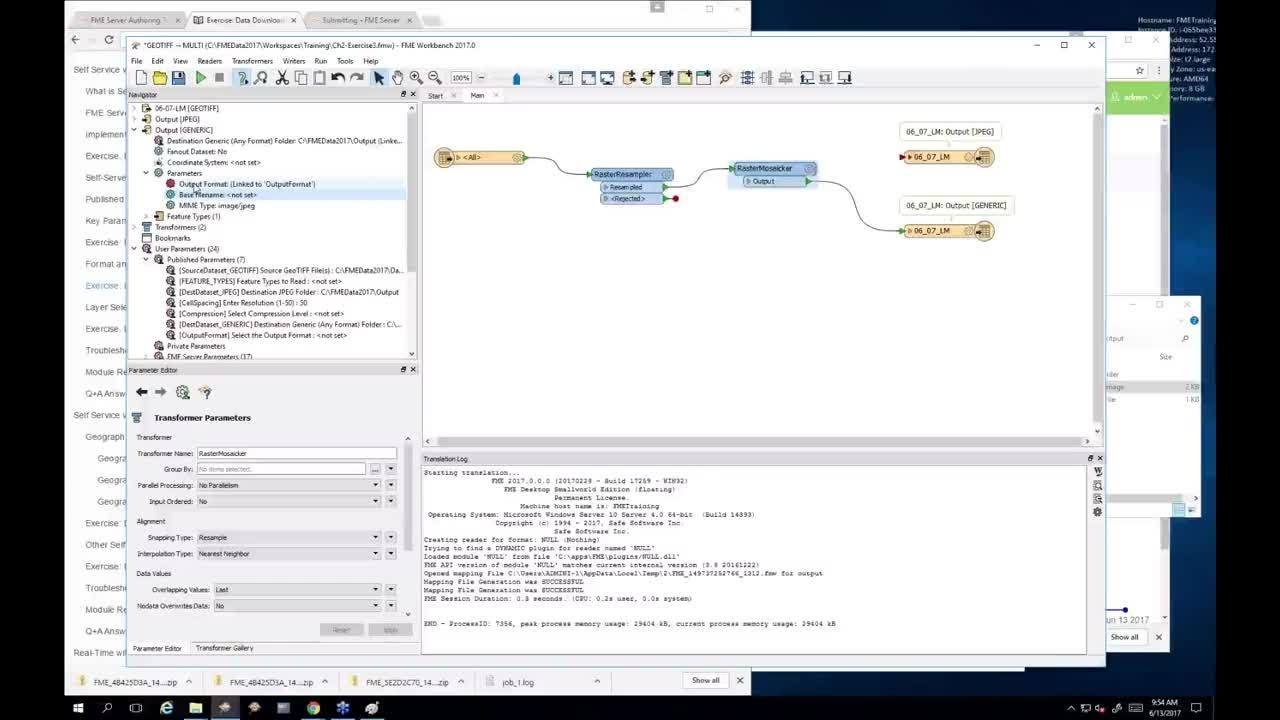Image resolution: width=1280 pixels, height=720 pixels.
Task: Open job_1.log in Chrome downloads bar
Action: point(518,682)
